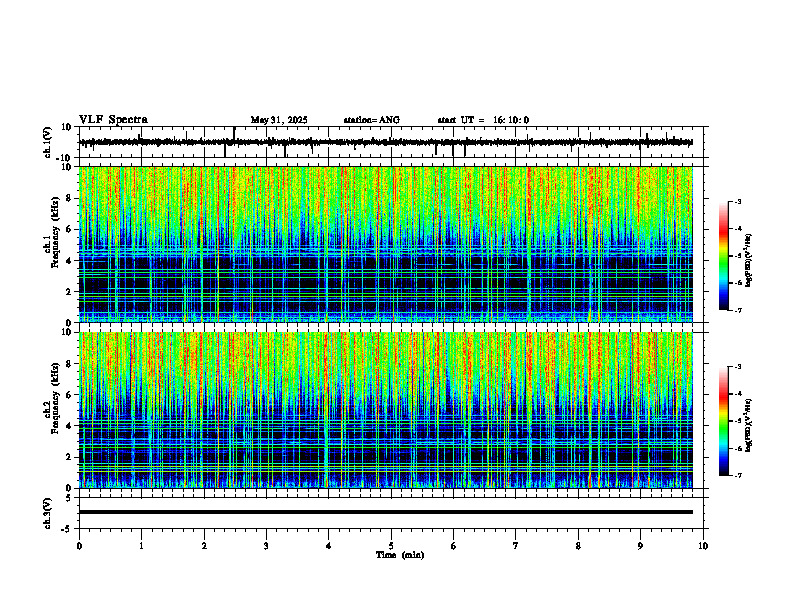Screen dimensions: 792x612
Task: Click the ch.1 spectrogram panel
Action: tap(386, 244)
